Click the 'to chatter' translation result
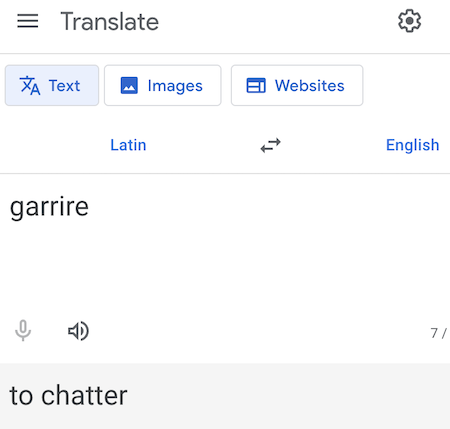The height and width of the screenshot is (429, 450). click(68, 395)
